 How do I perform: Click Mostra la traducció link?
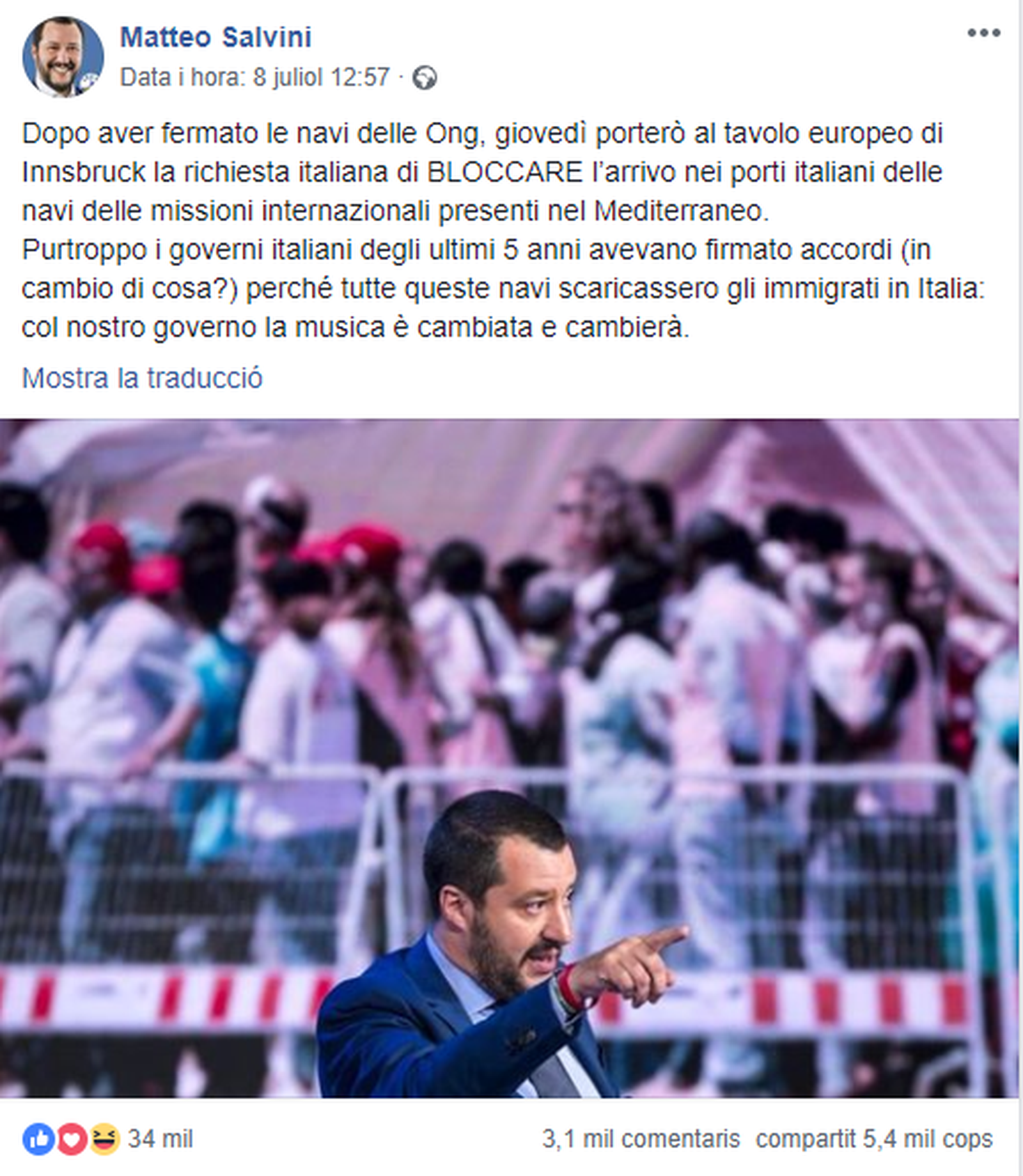pyautogui.click(x=142, y=378)
